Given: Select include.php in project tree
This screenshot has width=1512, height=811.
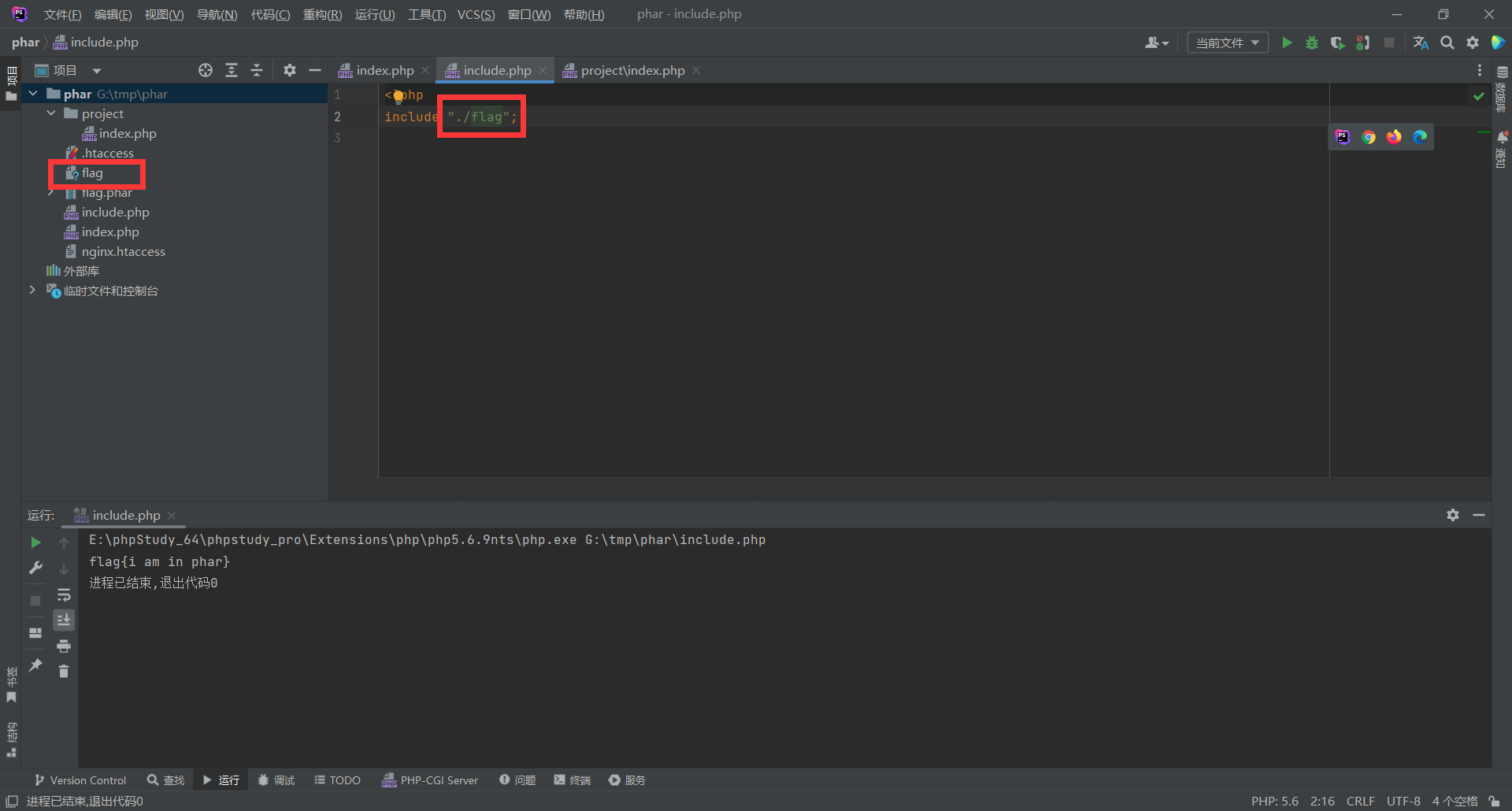Looking at the screenshot, I should [115, 213].
